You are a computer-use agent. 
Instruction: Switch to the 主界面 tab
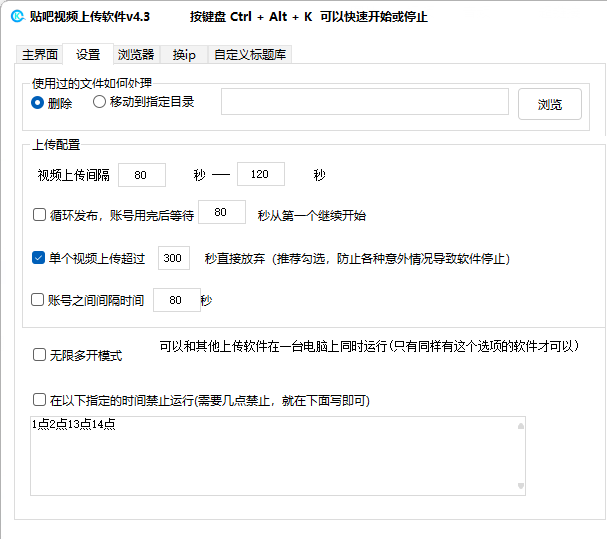pyautogui.click(x=39, y=55)
